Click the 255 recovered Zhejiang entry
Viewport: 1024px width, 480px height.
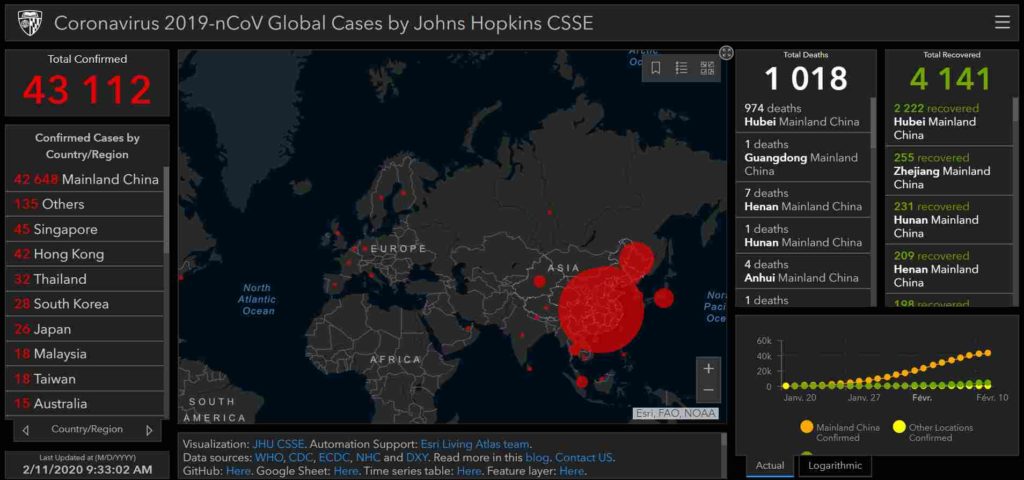pos(949,170)
